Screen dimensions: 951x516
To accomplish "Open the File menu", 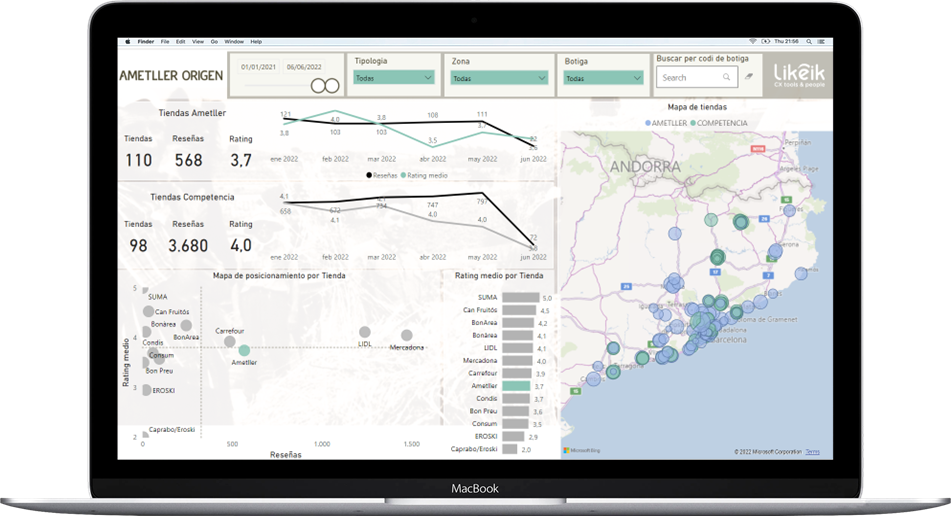I will click(x=165, y=42).
